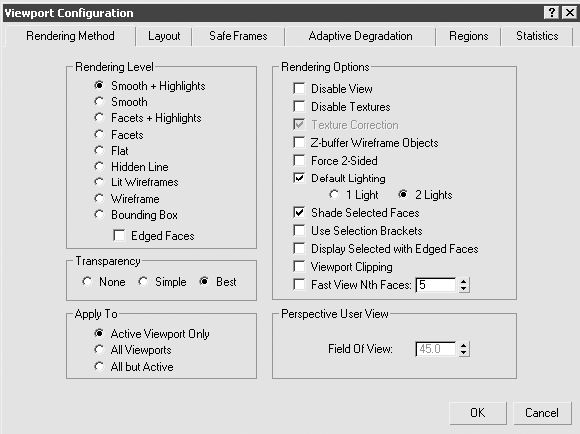Open the Safe Frames tab

238,36
